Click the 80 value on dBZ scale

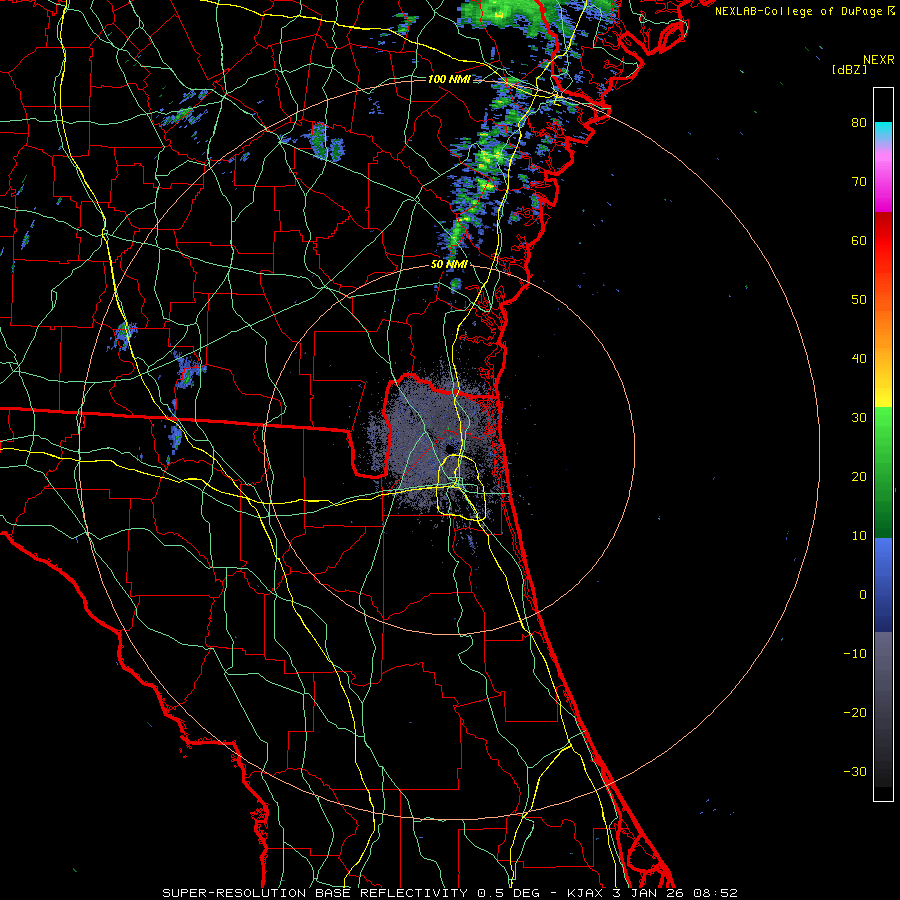[859, 123]
